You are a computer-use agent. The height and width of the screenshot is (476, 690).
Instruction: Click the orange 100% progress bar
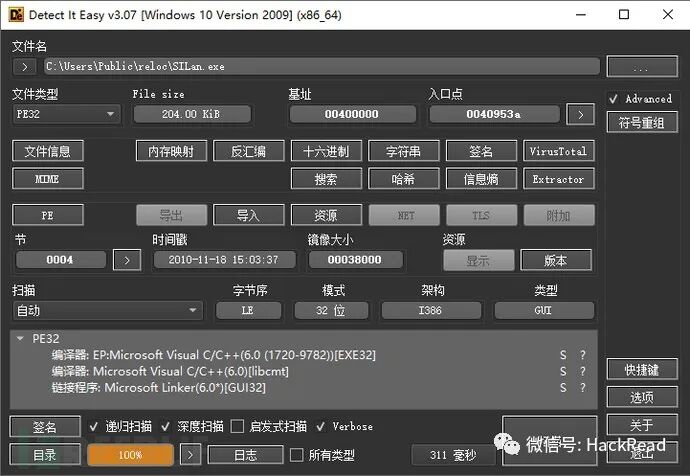point(130,455)
